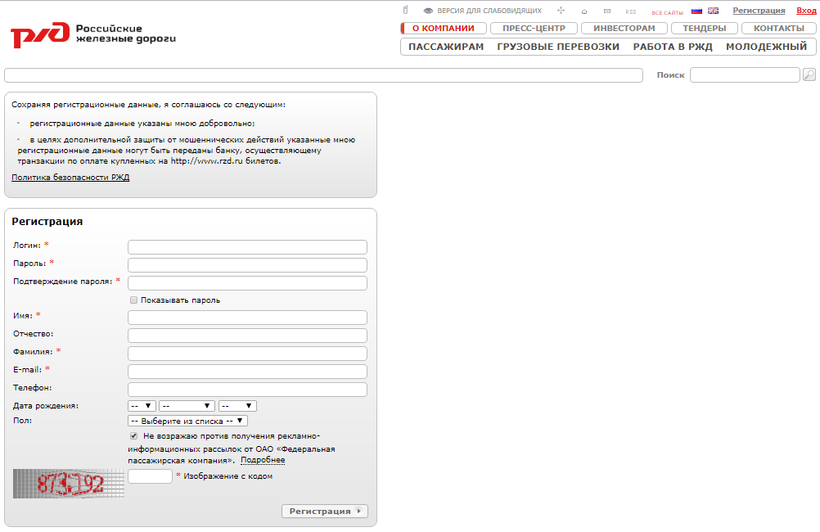Open the site map cross-arrows icon
This screenshot has height=532, width=820.
click(x=561, y=11)
